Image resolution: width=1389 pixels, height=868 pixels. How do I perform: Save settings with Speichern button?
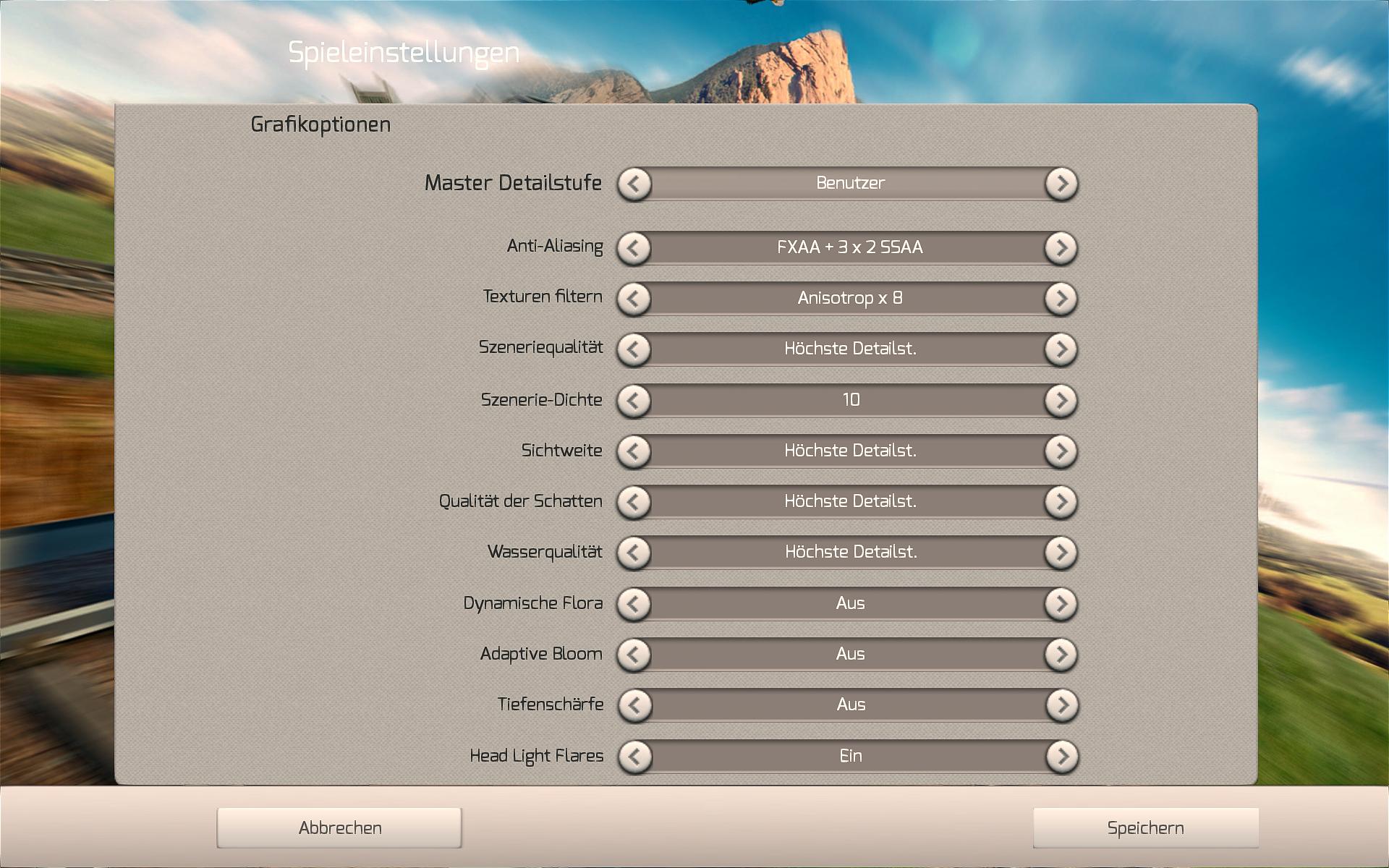1145,828
